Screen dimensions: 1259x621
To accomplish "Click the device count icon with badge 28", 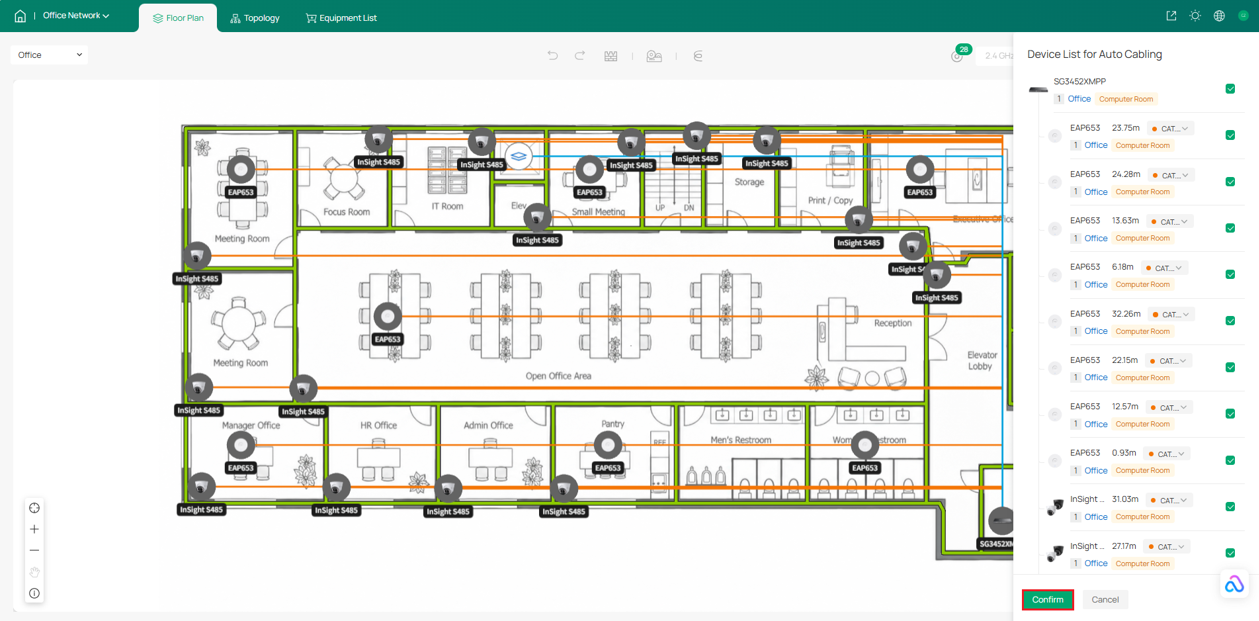I will tap(957, 55).
